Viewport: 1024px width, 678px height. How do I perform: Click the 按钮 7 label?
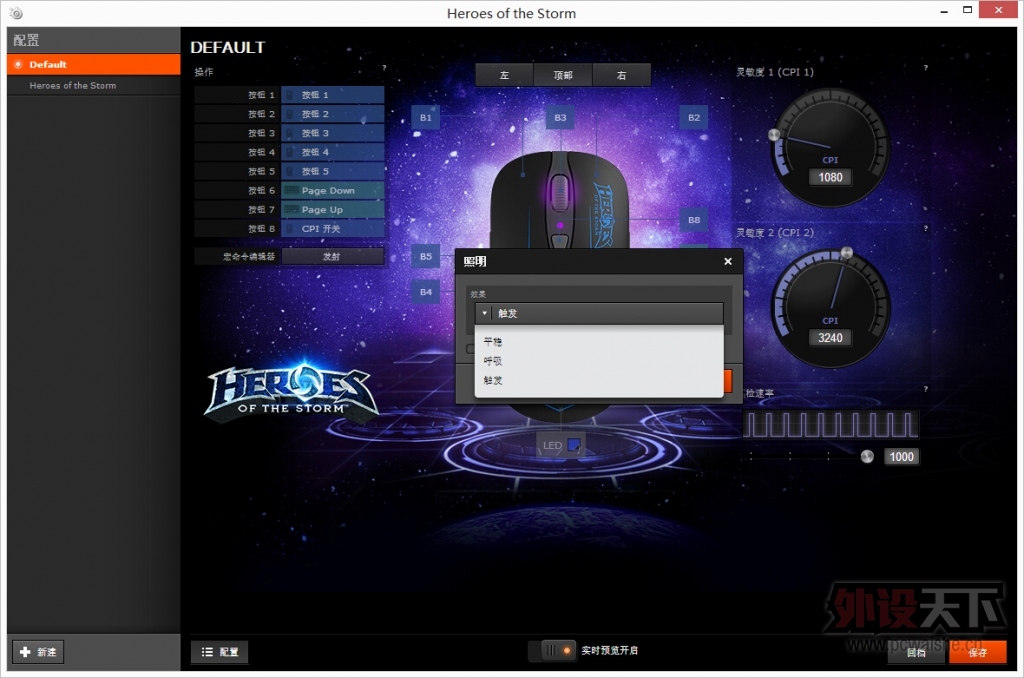[x=261, y=210]
